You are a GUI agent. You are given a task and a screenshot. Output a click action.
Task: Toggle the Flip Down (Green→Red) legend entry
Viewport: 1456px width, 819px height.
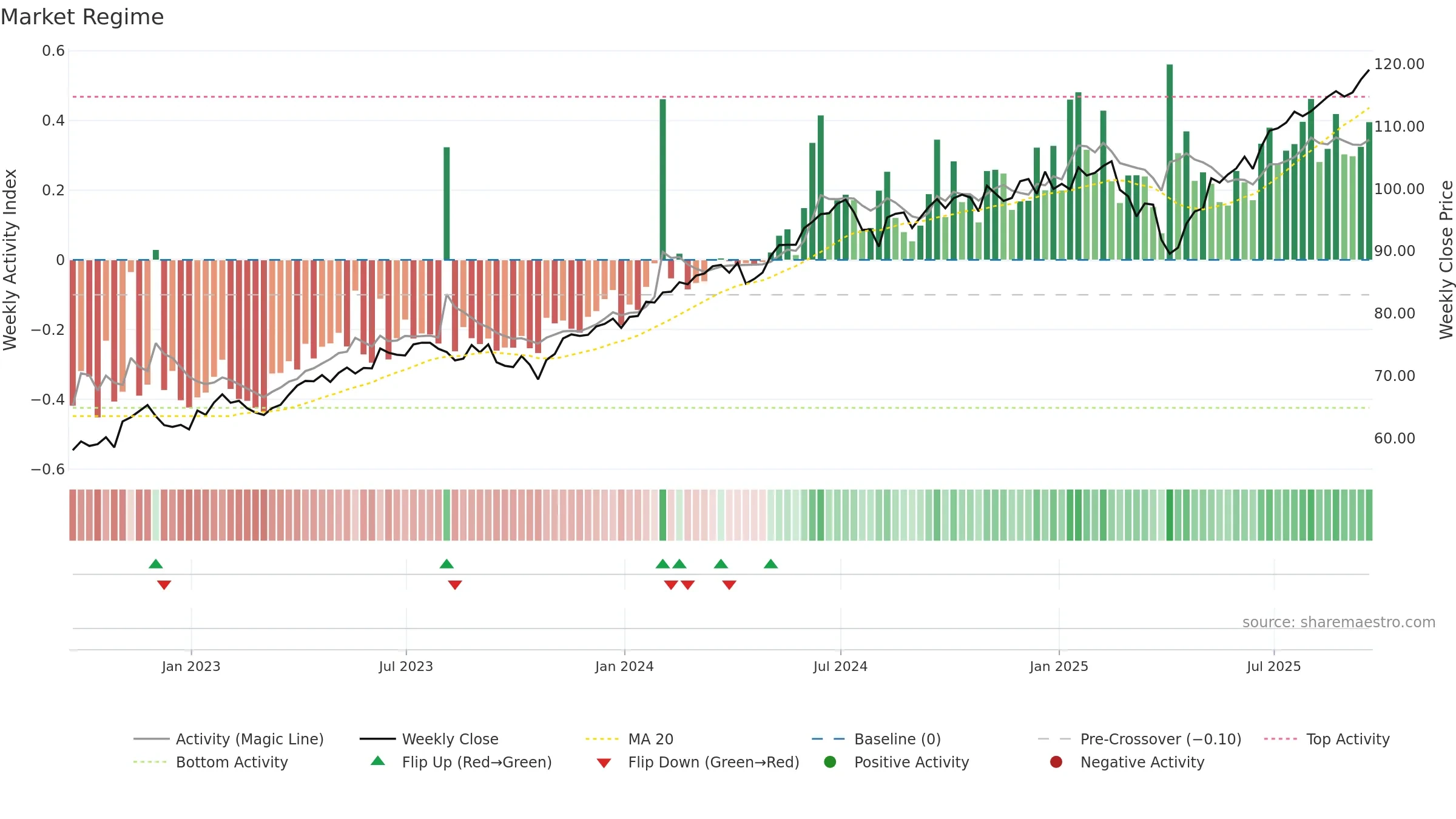698,762
